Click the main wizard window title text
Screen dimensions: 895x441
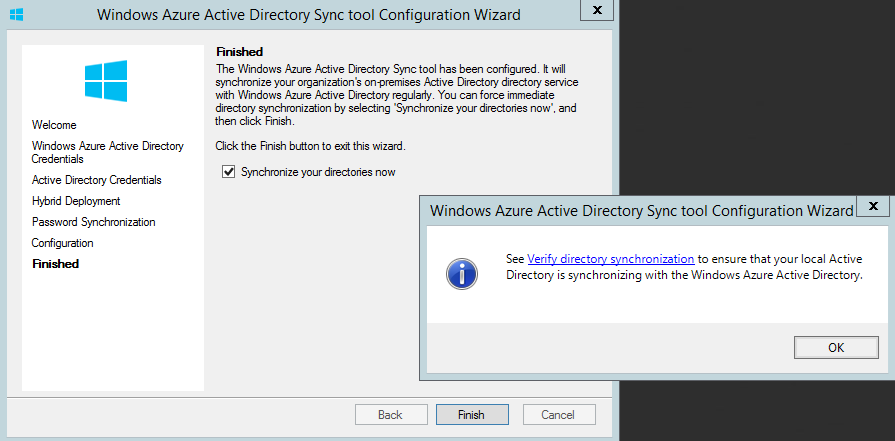click(x=308, y=14)
